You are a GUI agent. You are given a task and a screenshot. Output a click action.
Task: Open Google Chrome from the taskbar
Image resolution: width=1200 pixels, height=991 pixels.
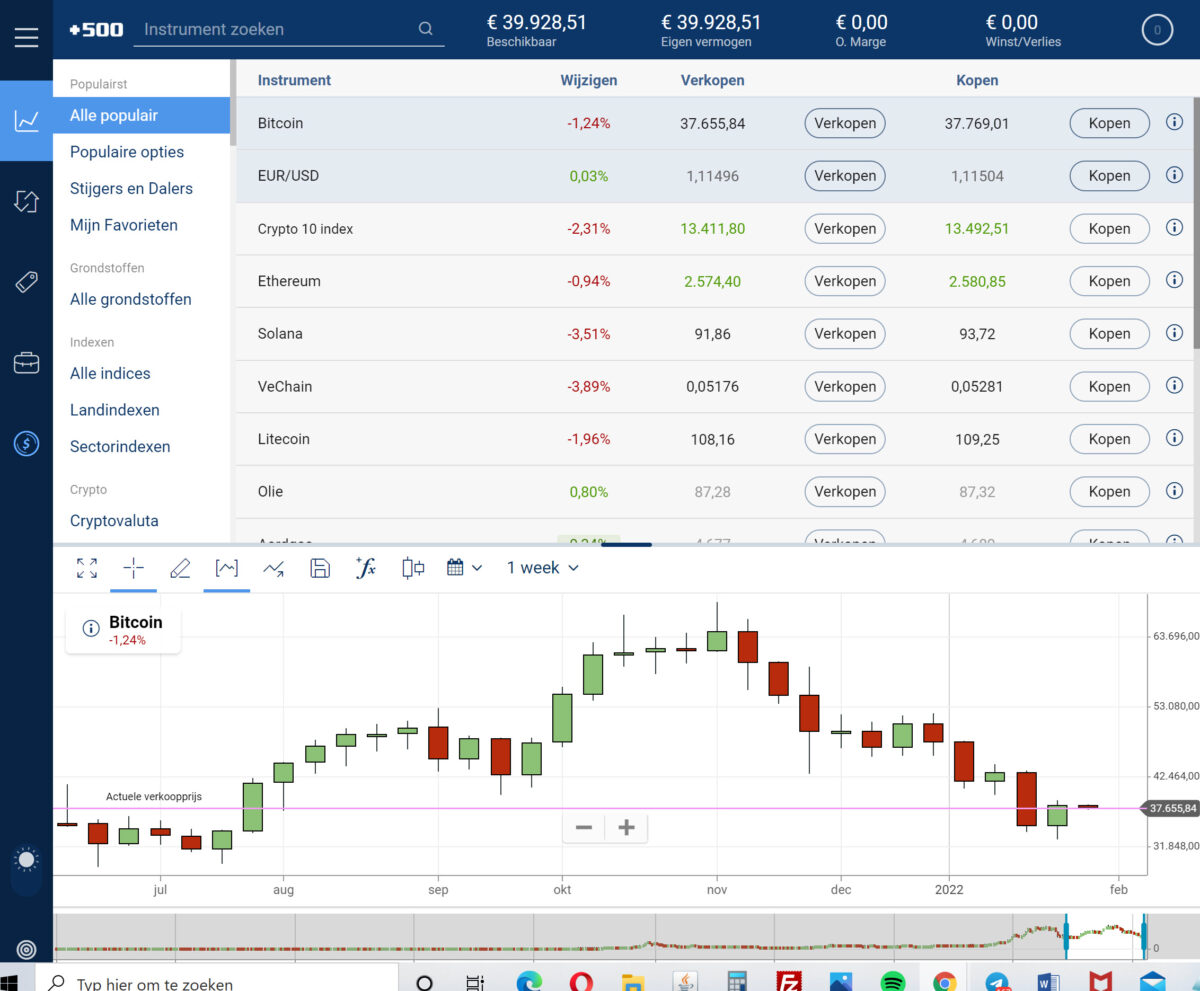pos(945,983)
